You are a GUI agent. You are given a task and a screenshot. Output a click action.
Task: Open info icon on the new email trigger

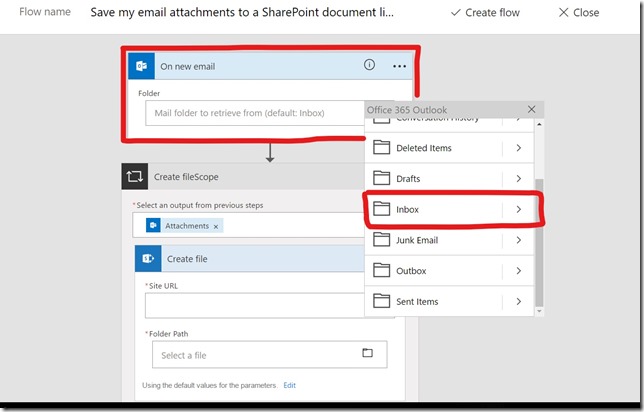coord(369,65)
